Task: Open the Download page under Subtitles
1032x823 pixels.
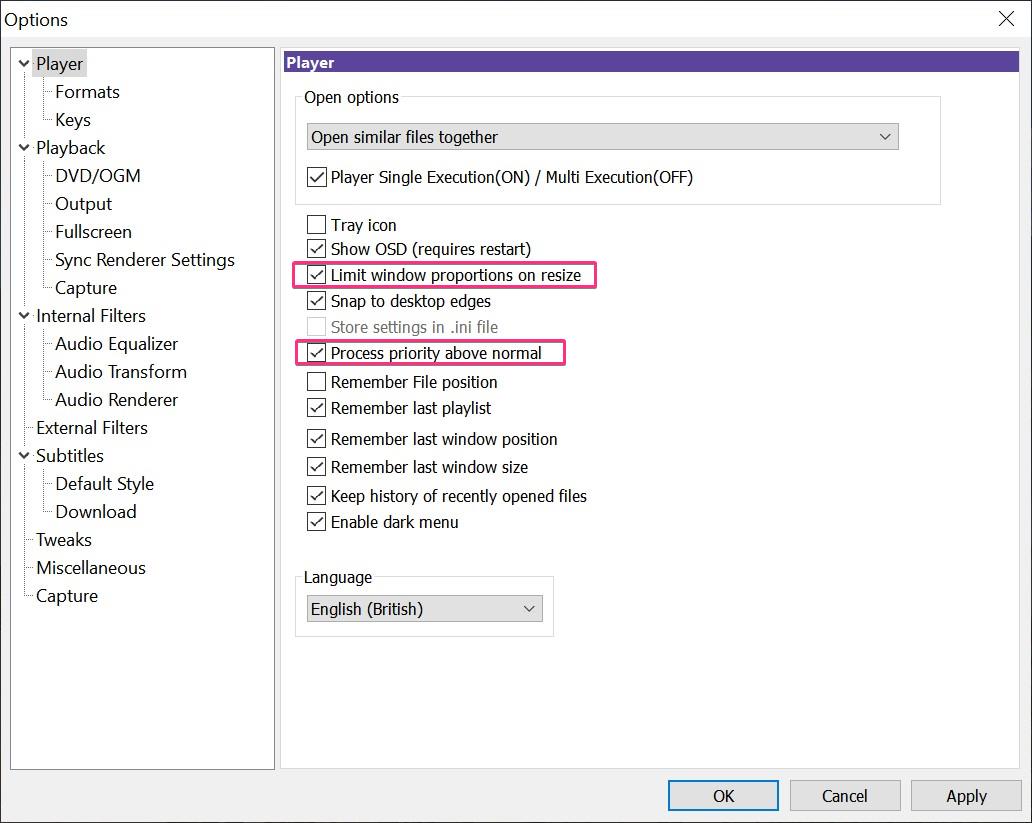Action: [93, 511]
